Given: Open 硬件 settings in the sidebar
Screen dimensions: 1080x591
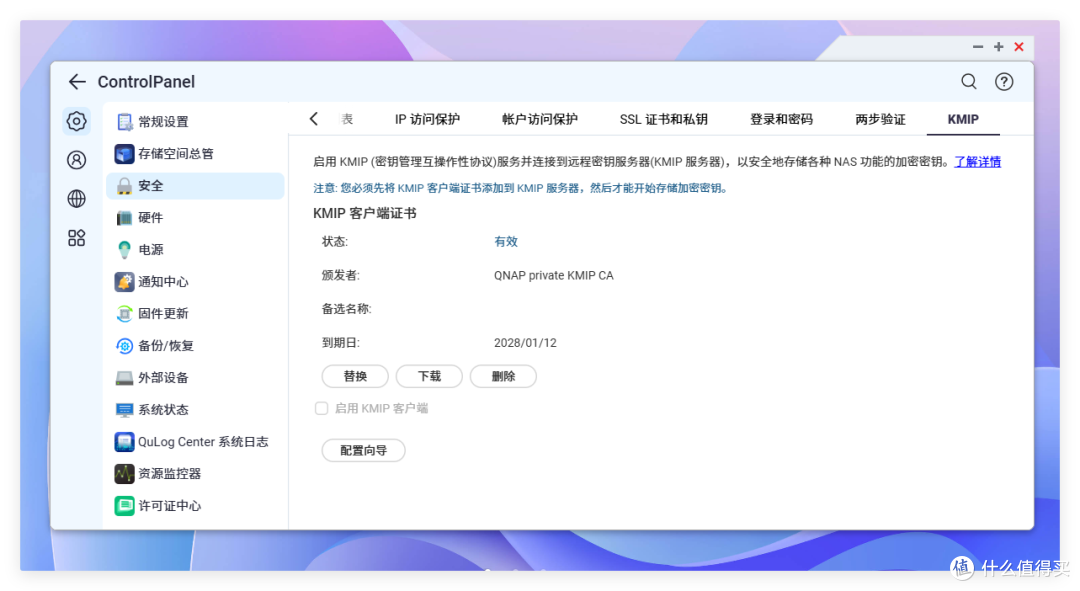Looking at the screenshot, I should [x=196, y=218].
